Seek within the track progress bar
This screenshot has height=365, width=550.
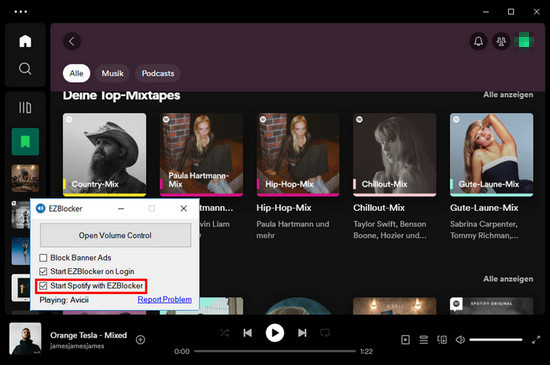[275, 351]
